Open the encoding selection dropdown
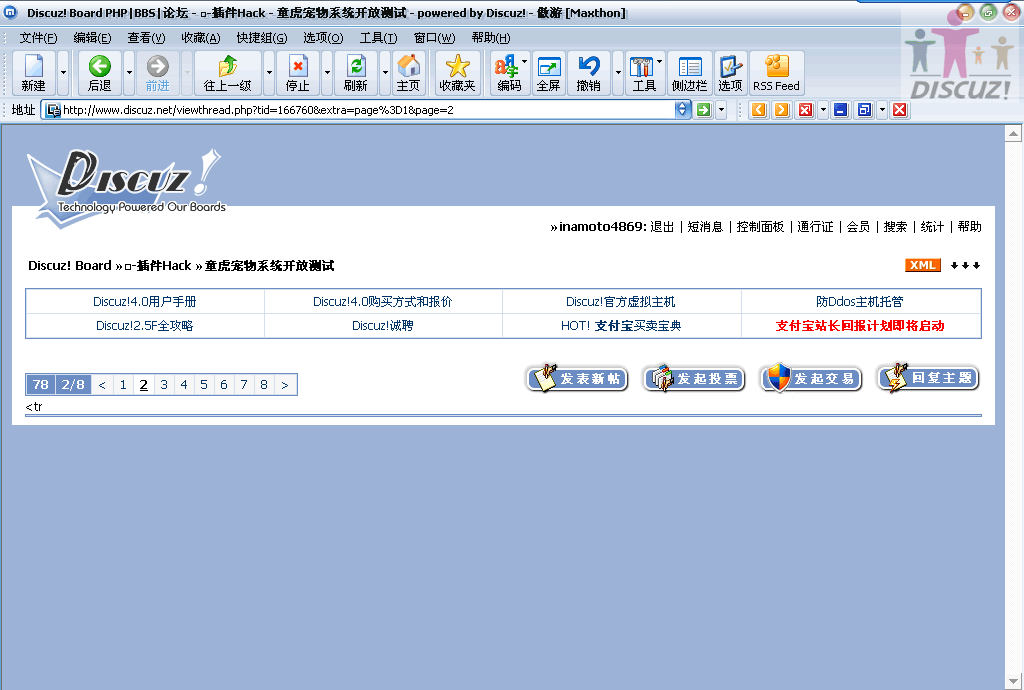 click(524, 60)
